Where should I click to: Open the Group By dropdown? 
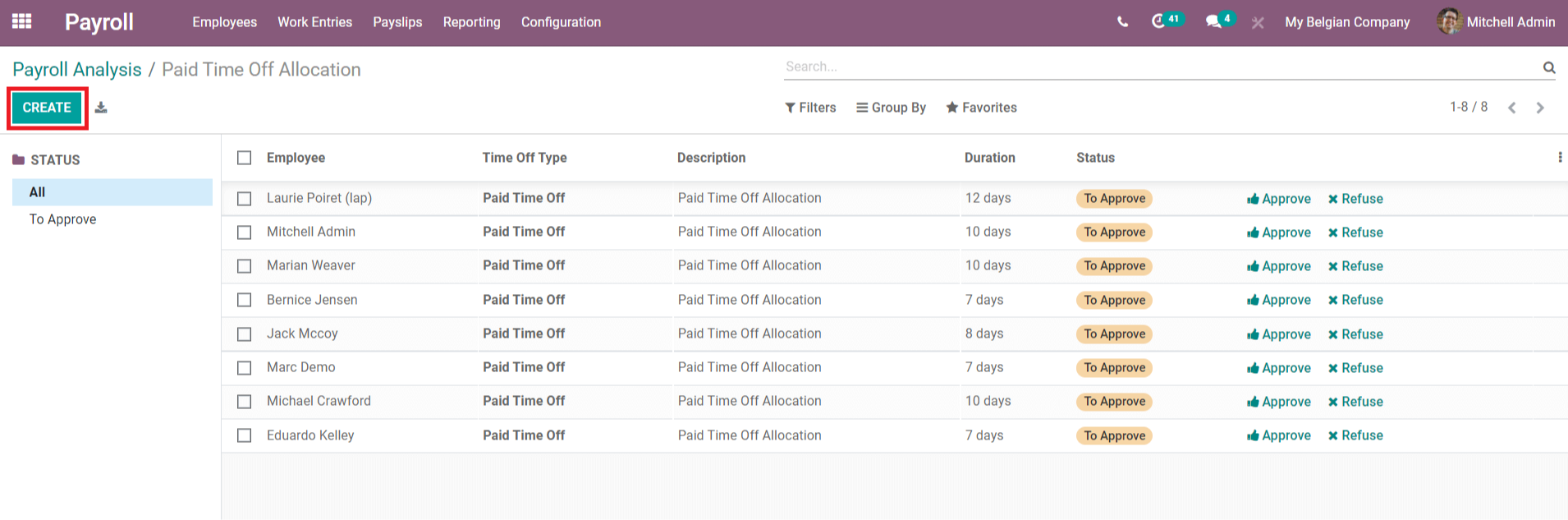coord(891,108)
